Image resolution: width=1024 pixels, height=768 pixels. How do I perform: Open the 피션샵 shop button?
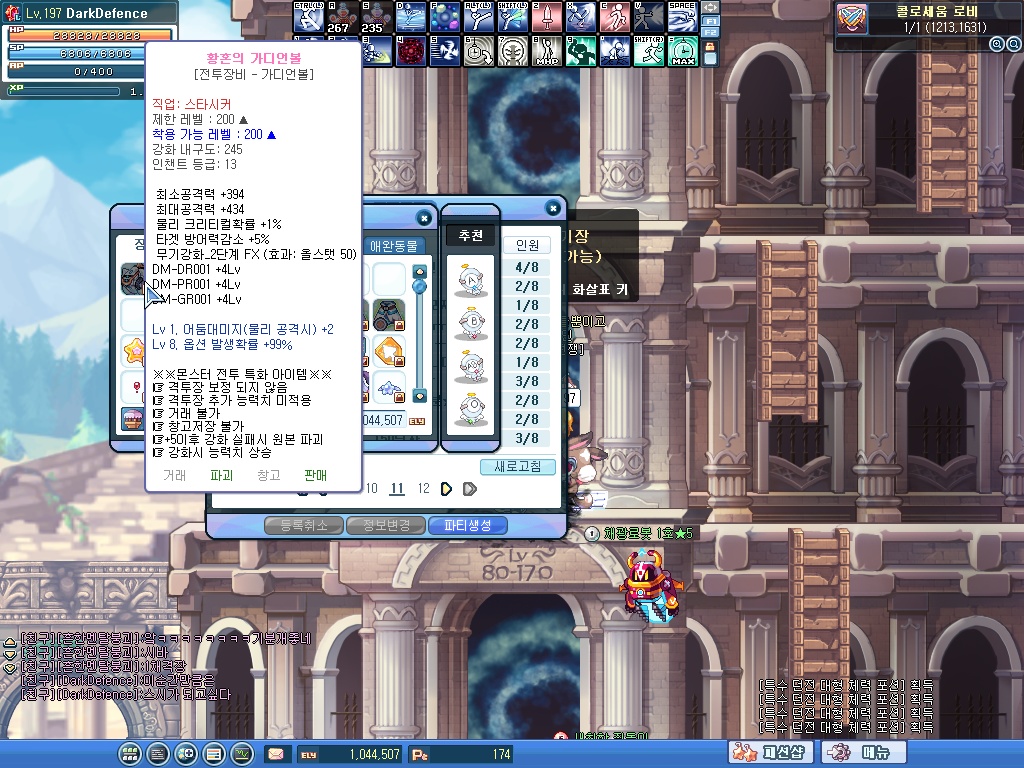click(x=771, y=753)
